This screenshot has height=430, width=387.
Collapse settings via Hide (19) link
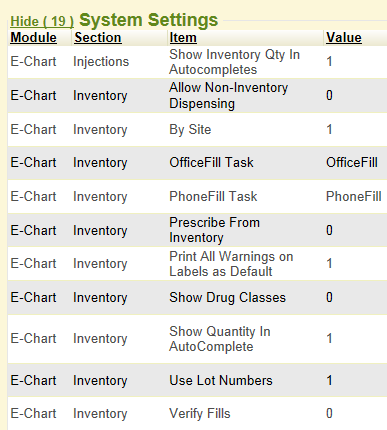[x=42, y=21]
